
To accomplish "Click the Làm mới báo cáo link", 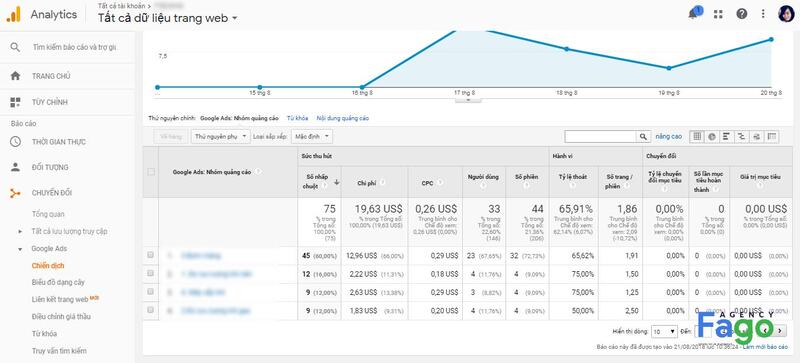I will point(765,347).
